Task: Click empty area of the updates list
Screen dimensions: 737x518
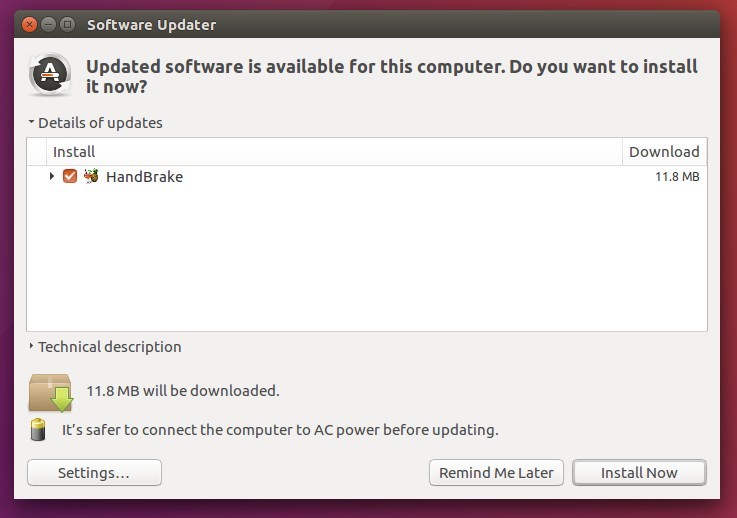Action: coord(367,259)
